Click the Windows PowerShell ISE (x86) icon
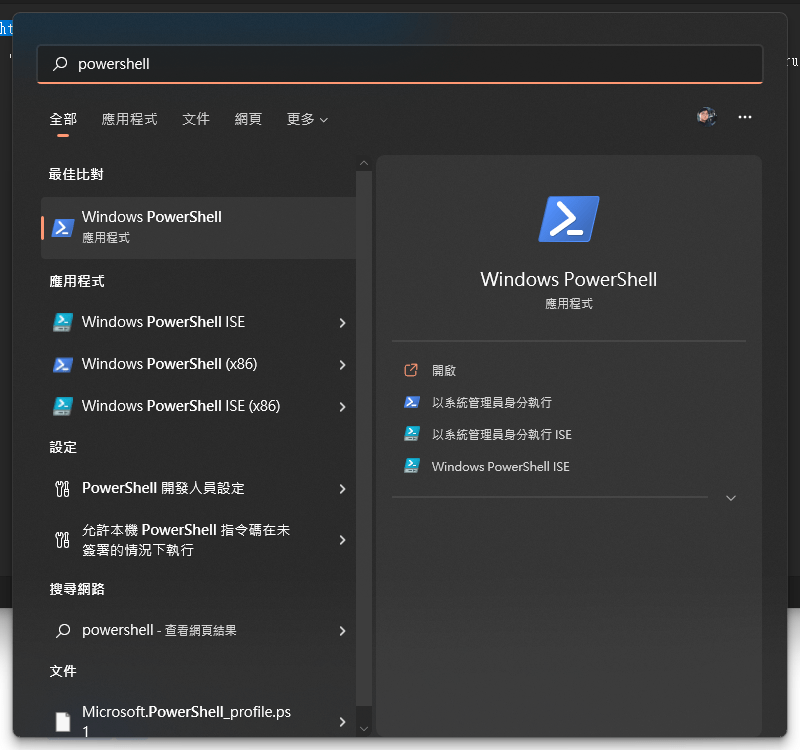This screenshot has width=800, height=750. [63, 406]
